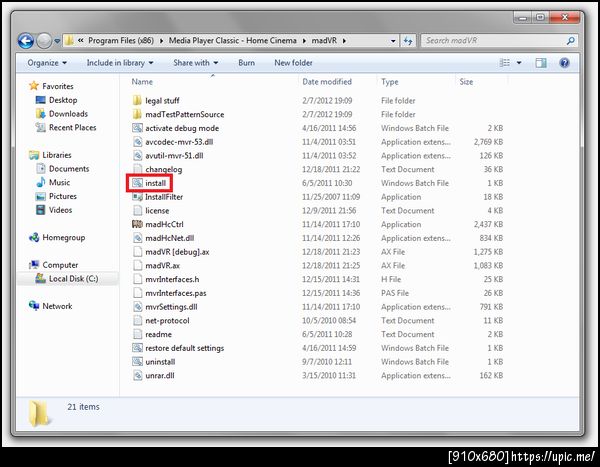Screen dimensions: 600x467
Task: Open the recent pages dropdown arrow
Action: coord(57,41)
